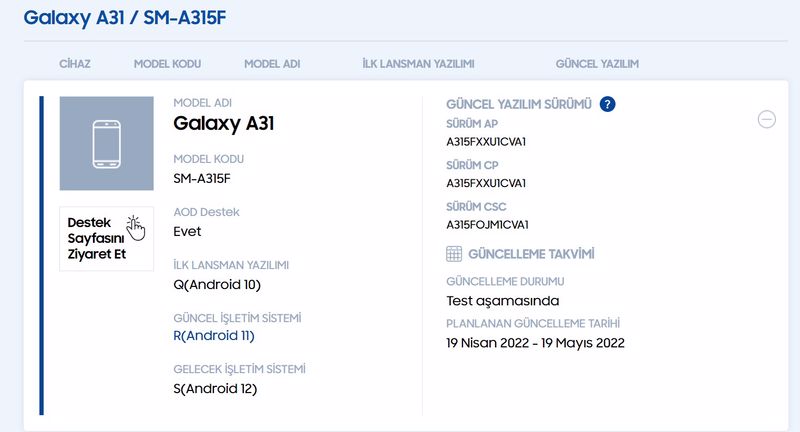This screenshot has height=432, width=800.
Task: Click the MODEL KODU column header
Action: (x=167, y=64)
